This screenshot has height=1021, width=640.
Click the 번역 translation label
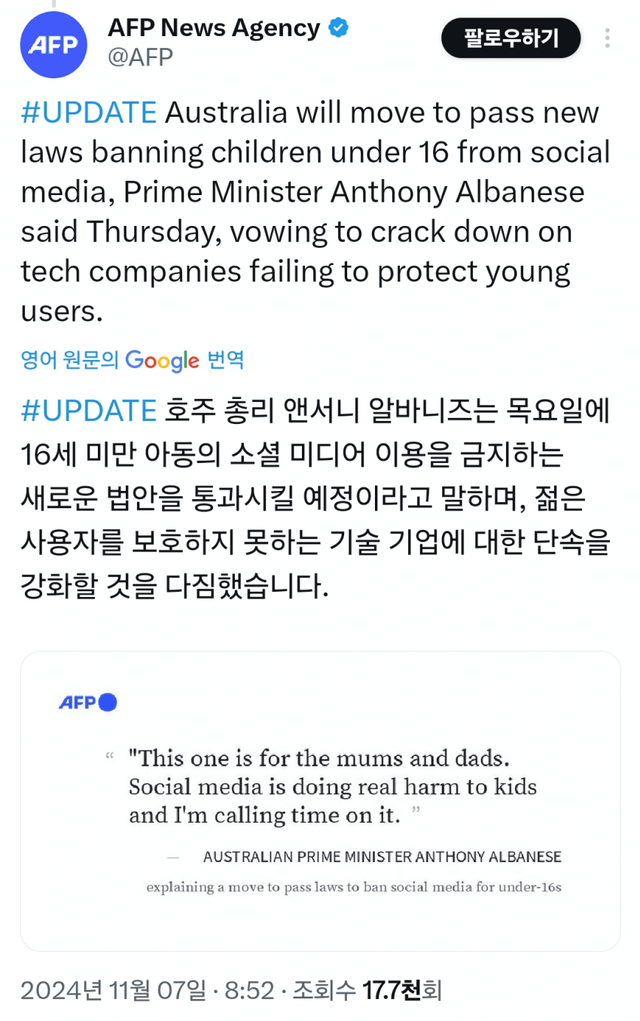(225, 360)
